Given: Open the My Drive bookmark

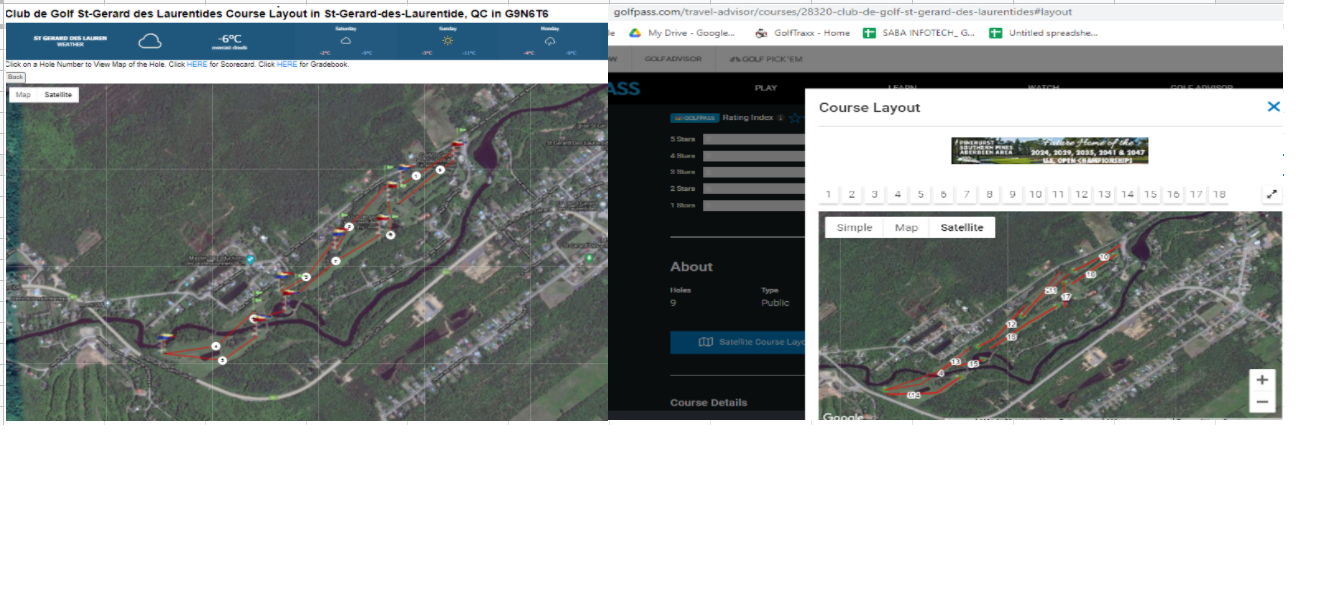Looking at the screenshot, I should click(x=684, y=33).
